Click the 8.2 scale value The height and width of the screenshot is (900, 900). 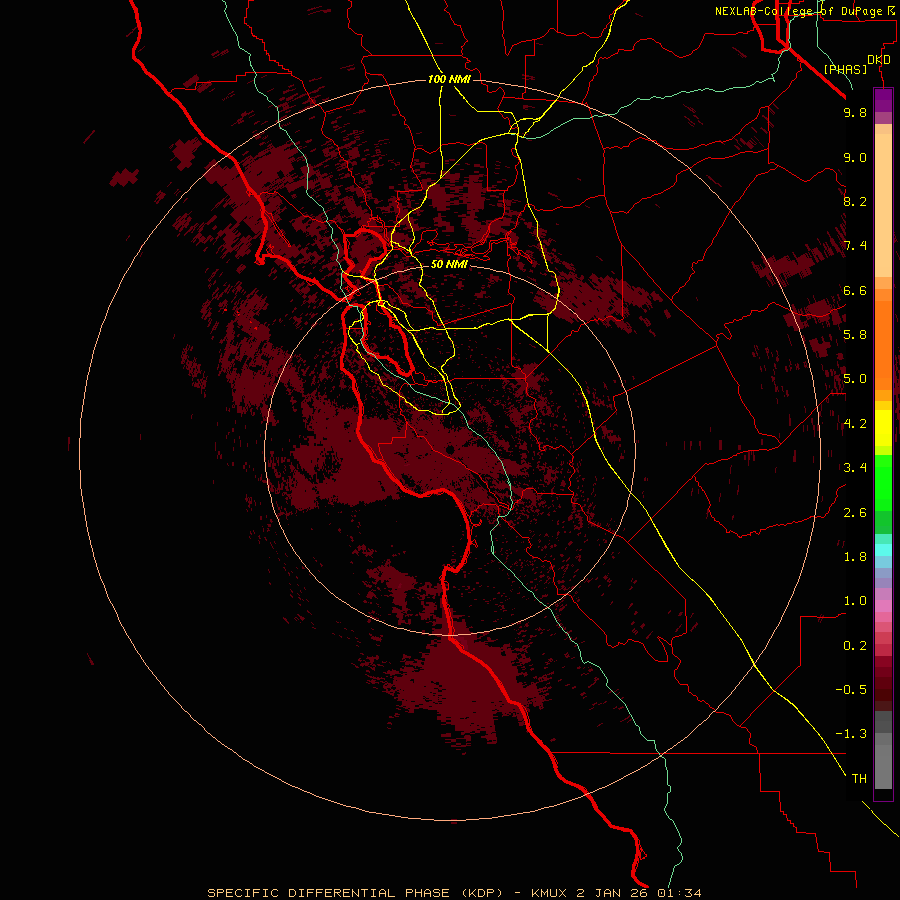click(x=855, y=201)
